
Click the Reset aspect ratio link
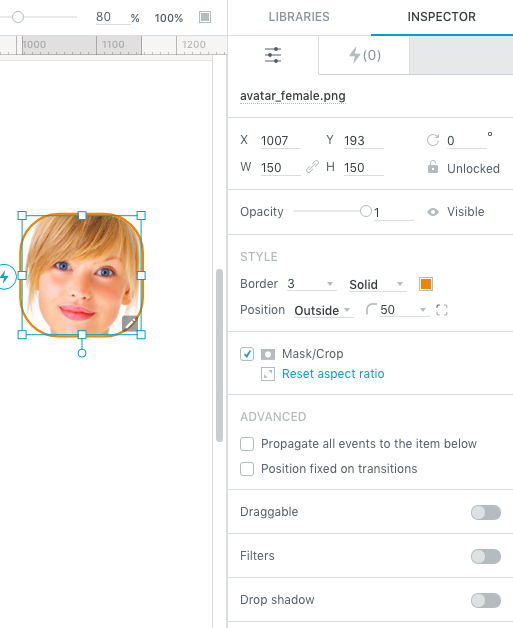point(333,374)
